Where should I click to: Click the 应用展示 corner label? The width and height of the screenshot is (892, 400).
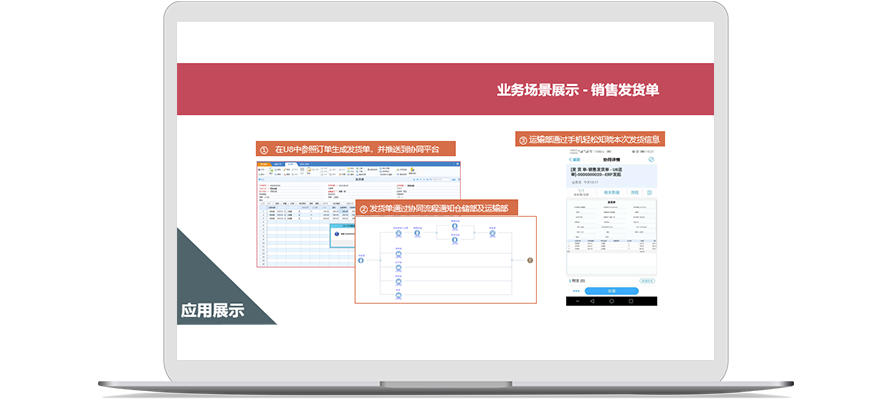point(212,310)
